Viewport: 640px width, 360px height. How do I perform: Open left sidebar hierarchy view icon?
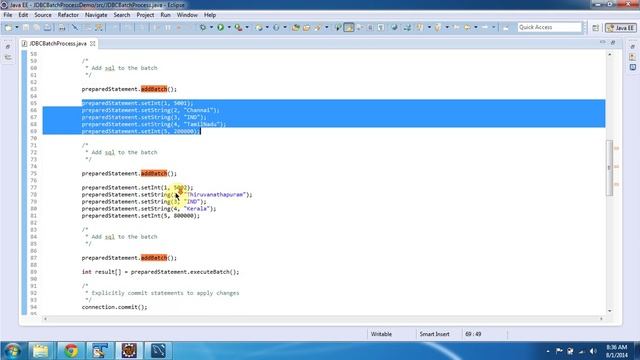8,58
